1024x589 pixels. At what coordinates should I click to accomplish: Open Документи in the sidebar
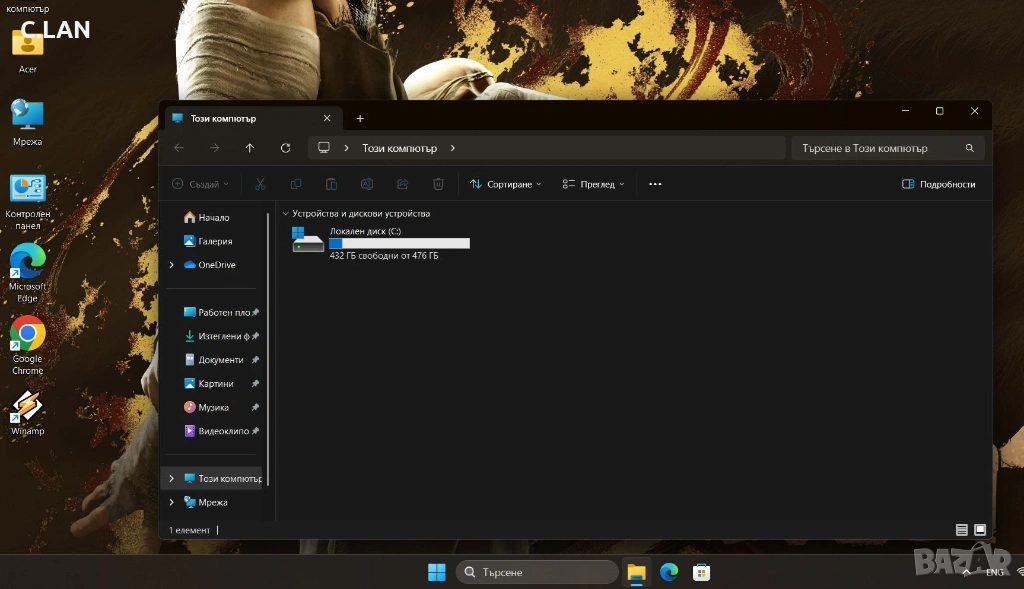[220, 360]
